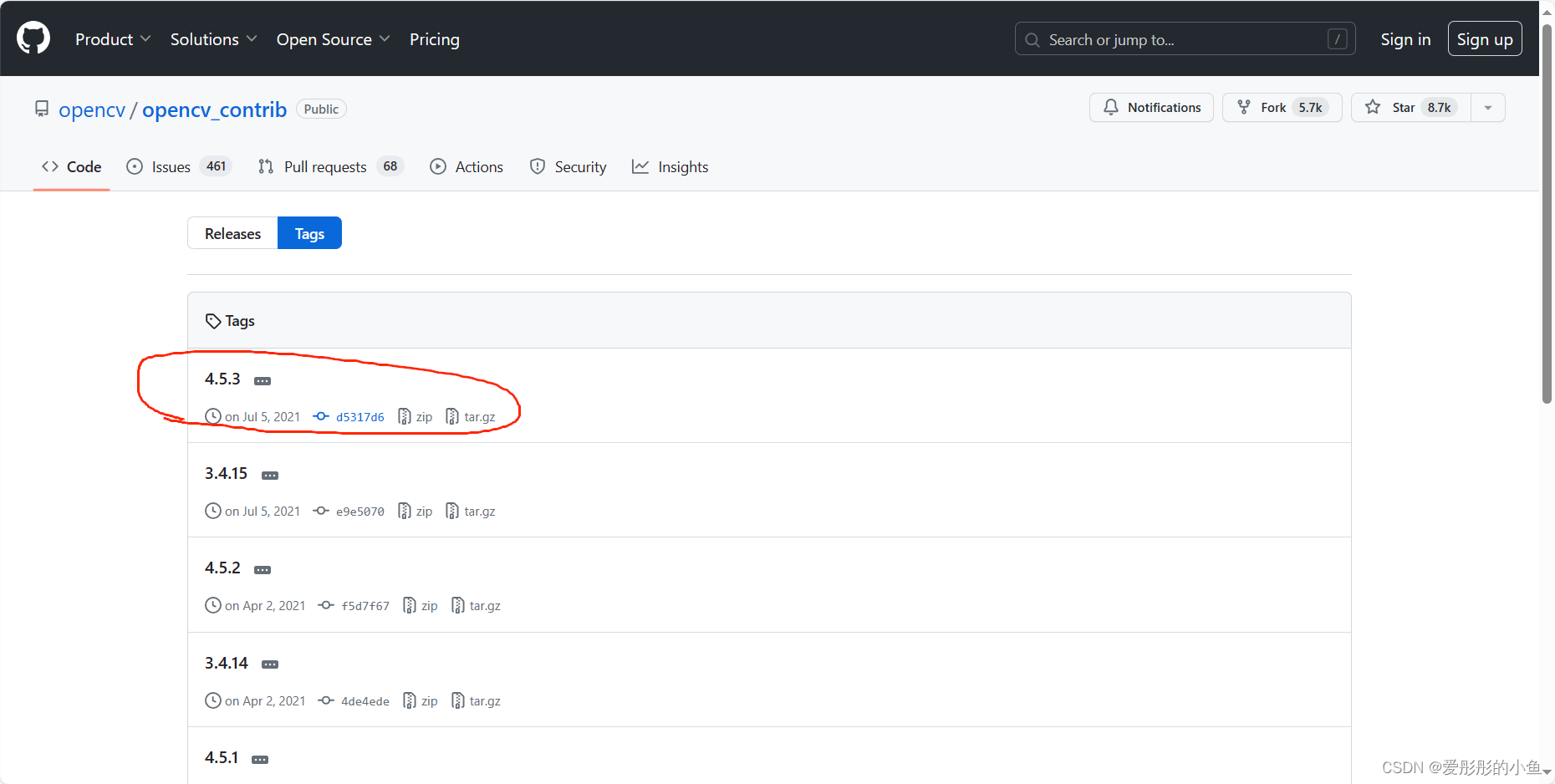Screen dimensions: 1555x784
Task: Open tag 3.4.15
Action: pyautogui.click(x=227, y=474)
